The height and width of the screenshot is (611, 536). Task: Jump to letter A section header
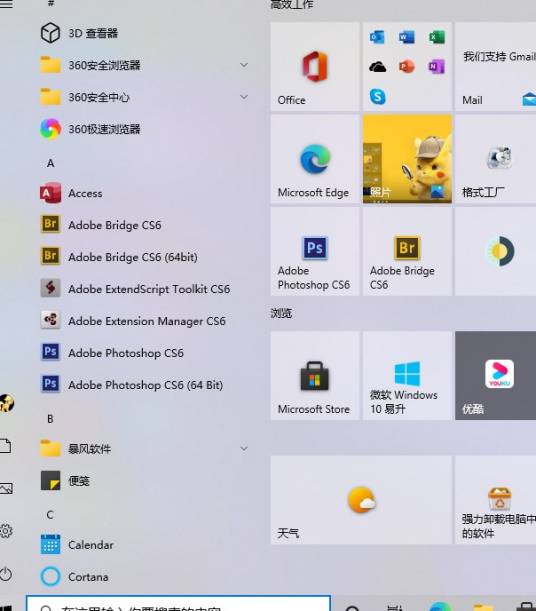(x=51, y=163)
